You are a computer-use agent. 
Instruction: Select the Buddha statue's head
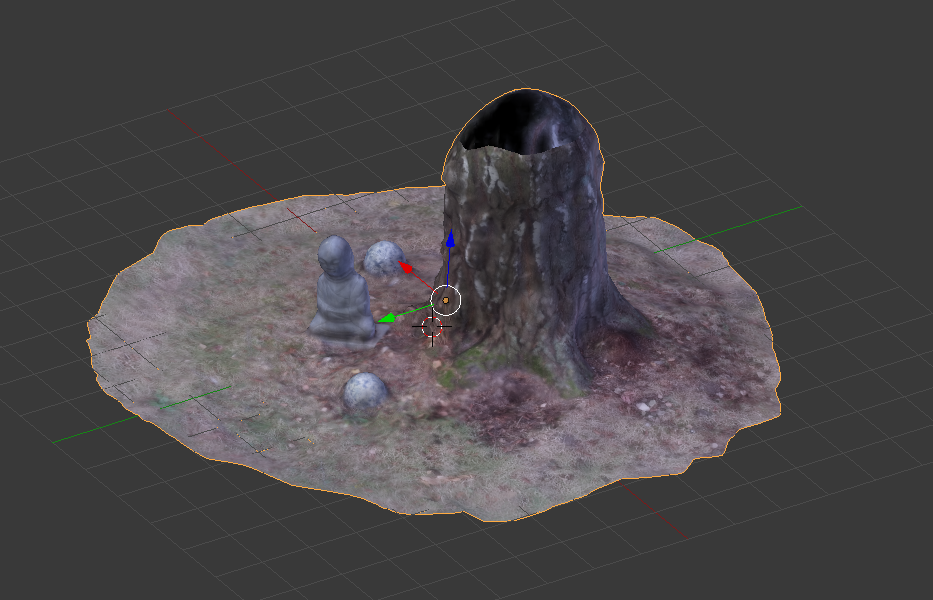pyautogui.click(x=335, y=257)
